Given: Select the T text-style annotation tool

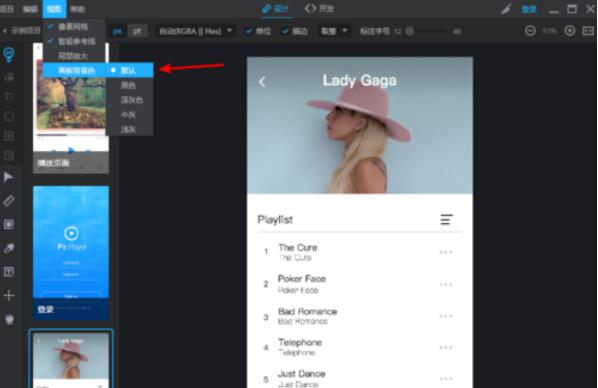Looking at the screenshot, I should point(9,97).
